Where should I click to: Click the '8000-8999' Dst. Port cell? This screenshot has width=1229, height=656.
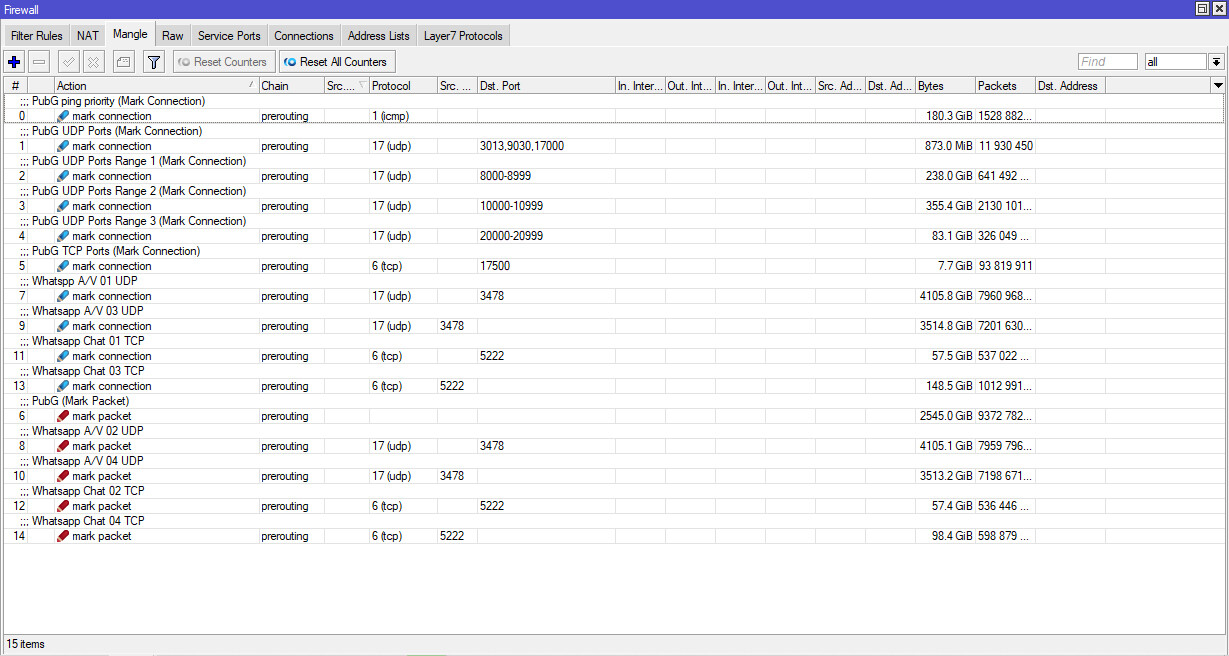[546, 176]
